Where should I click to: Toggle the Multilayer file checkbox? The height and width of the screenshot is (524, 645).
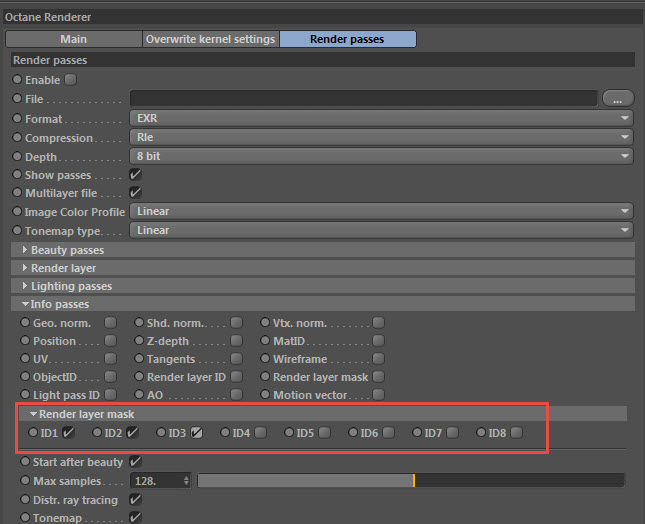(135, 192)
